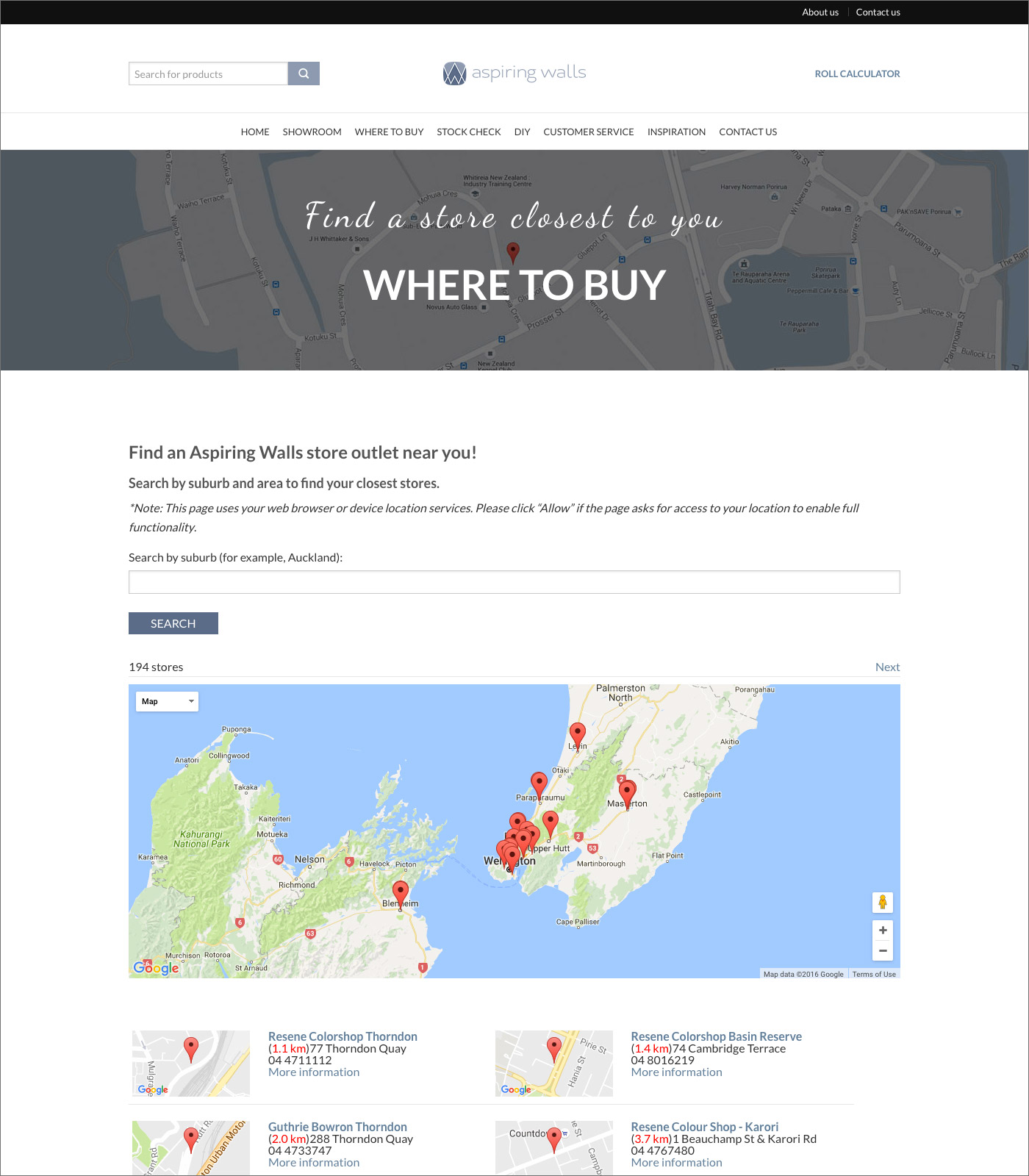Image resolution: width=1029 pixels, height=1176 pixels.
Task: Open the STOCK CHECK menu item
Action: click(469, 132)
